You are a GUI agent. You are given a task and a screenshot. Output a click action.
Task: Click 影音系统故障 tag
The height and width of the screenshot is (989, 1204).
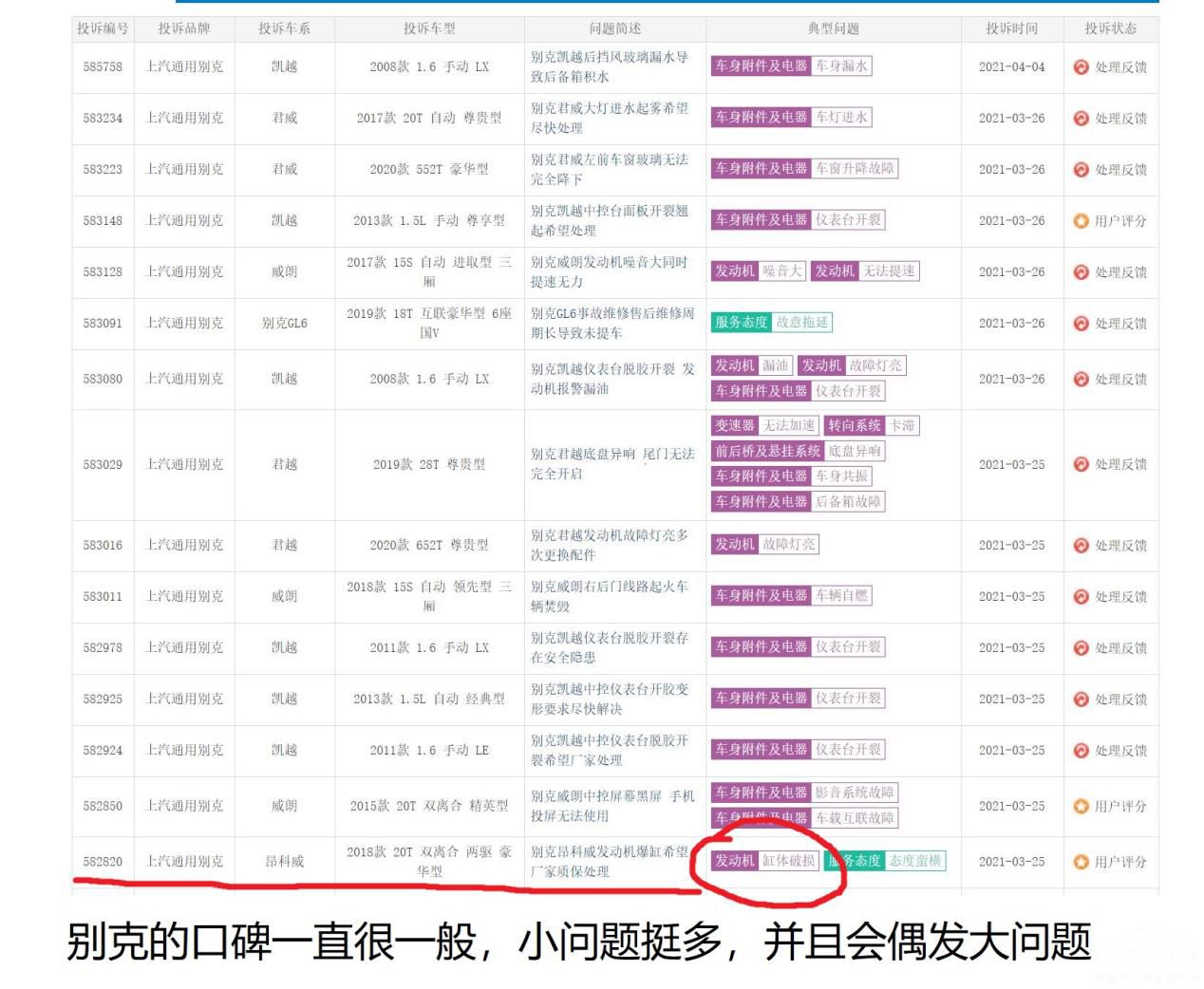coord(804,792)
